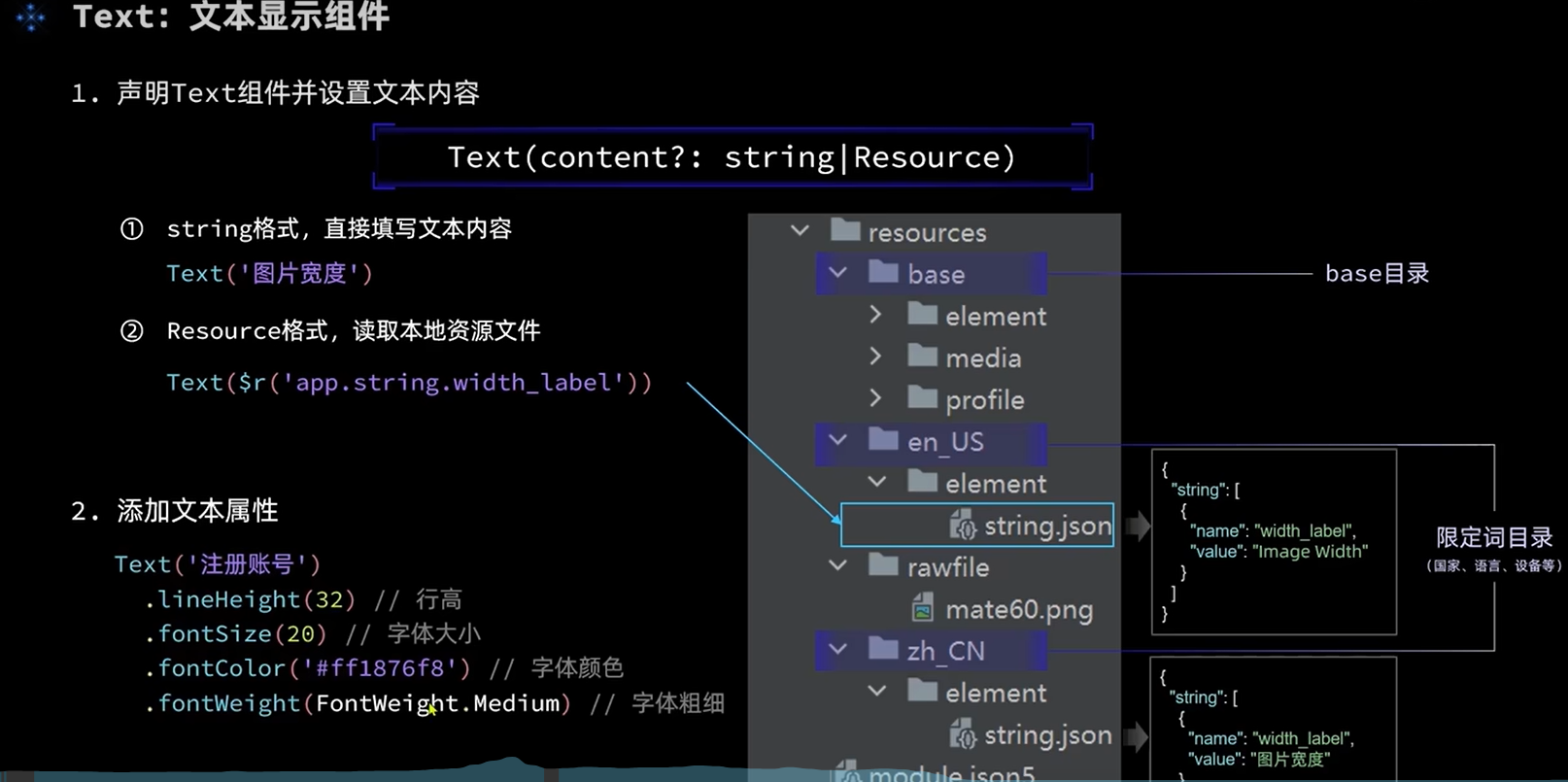Collapse the base folder chevron
Screen dimensions: 1568x782
[x=837, y=273]
